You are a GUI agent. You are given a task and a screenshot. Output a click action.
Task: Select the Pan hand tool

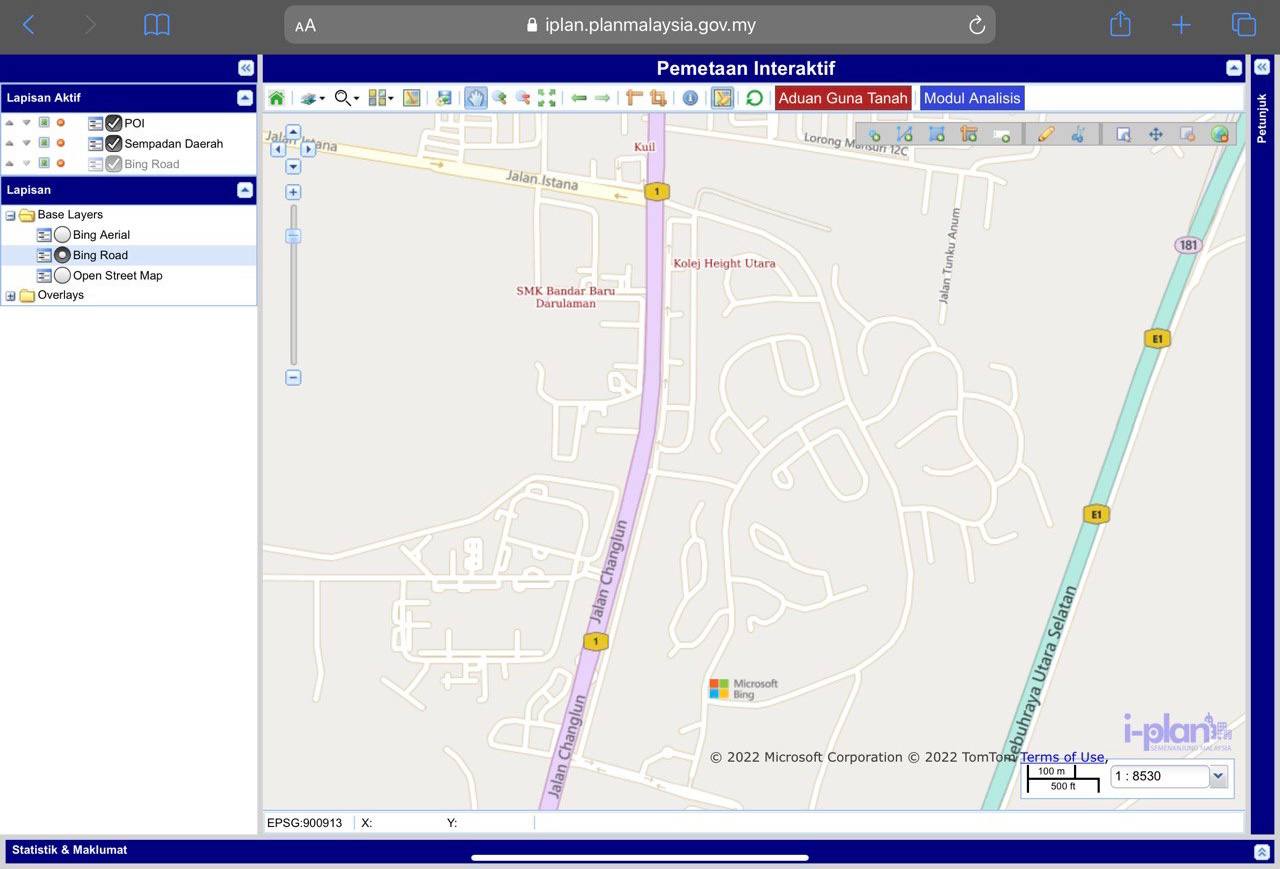coord(475,98)
